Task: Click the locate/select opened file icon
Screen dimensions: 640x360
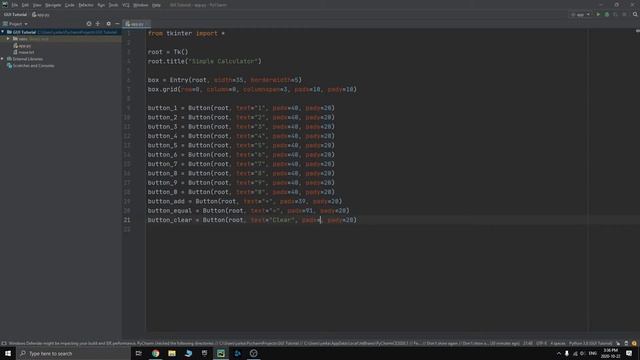Action: (89, 24)
